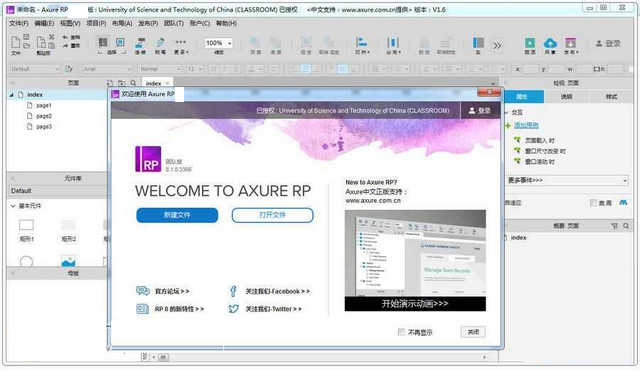640x370 pixels.
Task: Open the View (V) menu
Action: 70,23
